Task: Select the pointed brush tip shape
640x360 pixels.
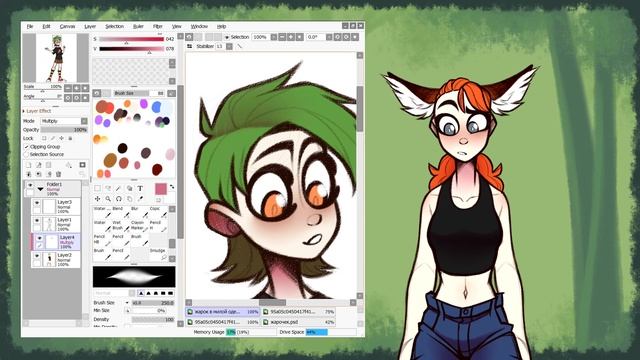Action: (141, 293)
